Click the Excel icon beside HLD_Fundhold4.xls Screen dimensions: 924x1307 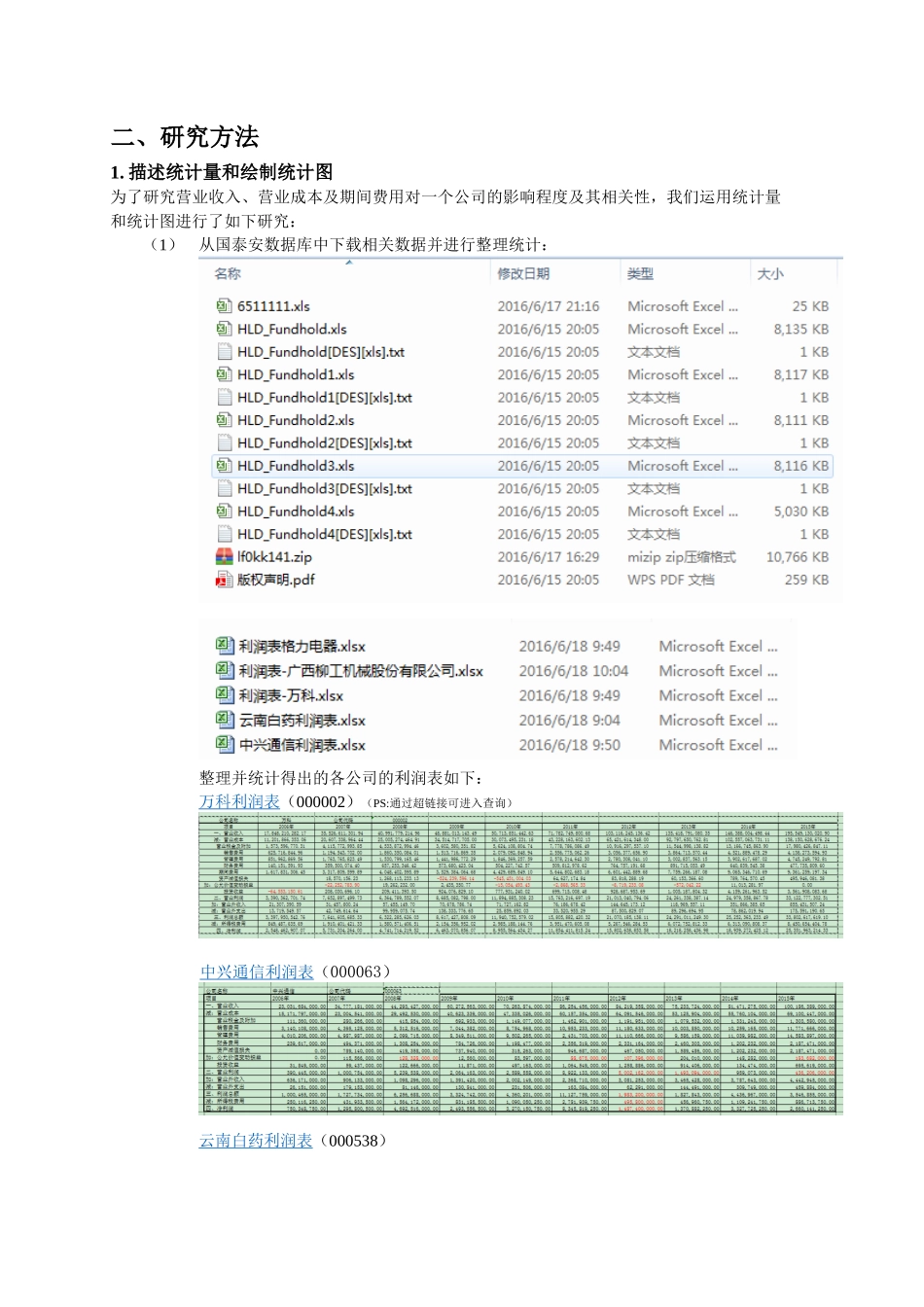click(224, 512)
